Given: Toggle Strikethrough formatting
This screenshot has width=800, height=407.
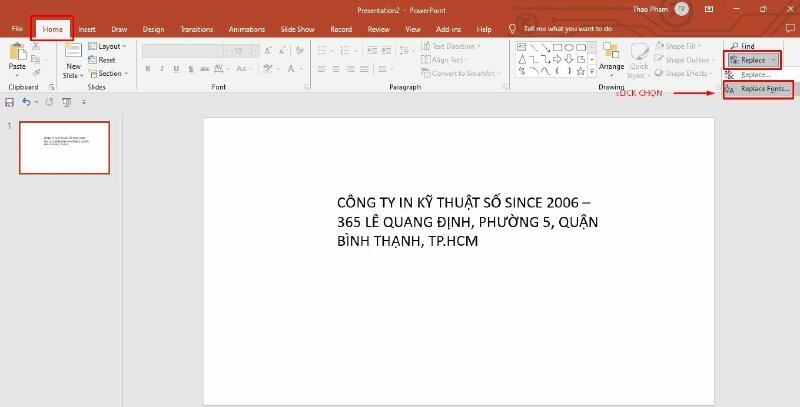Looking at the screenshot, I should (205, 69).
